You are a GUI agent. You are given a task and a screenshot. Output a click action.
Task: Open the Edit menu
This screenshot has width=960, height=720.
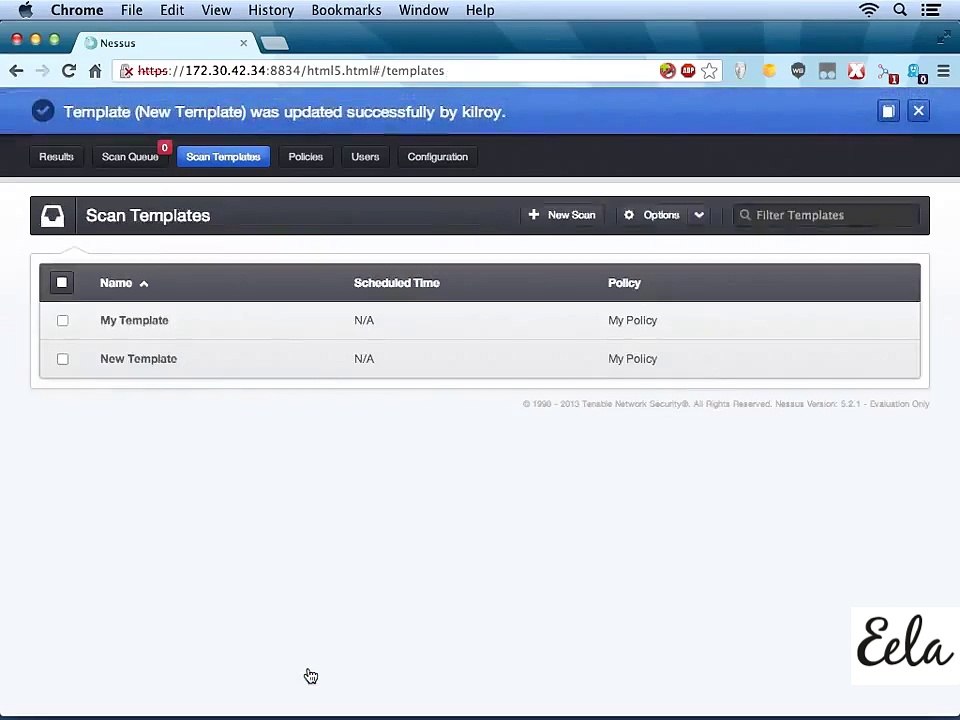[x=172, y=10]
